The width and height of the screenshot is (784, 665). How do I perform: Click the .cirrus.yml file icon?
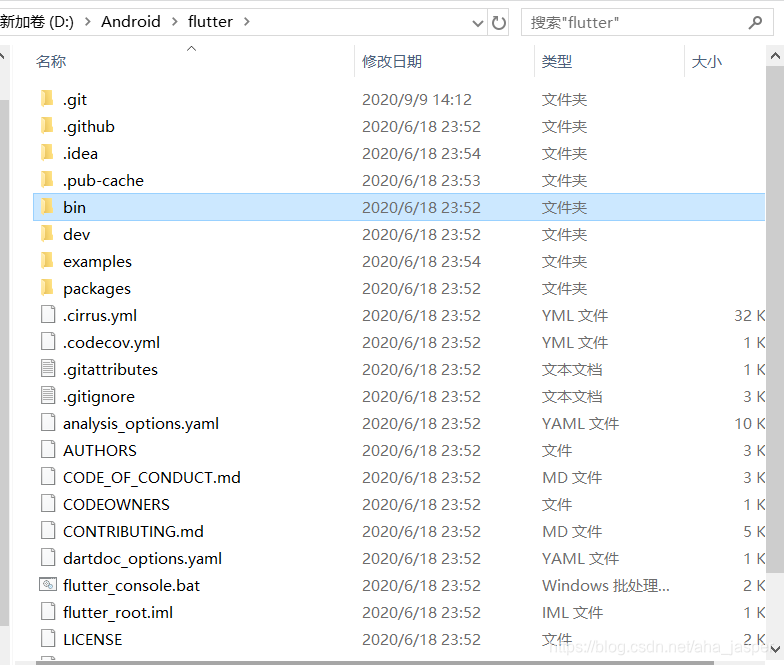pos(48,314)
